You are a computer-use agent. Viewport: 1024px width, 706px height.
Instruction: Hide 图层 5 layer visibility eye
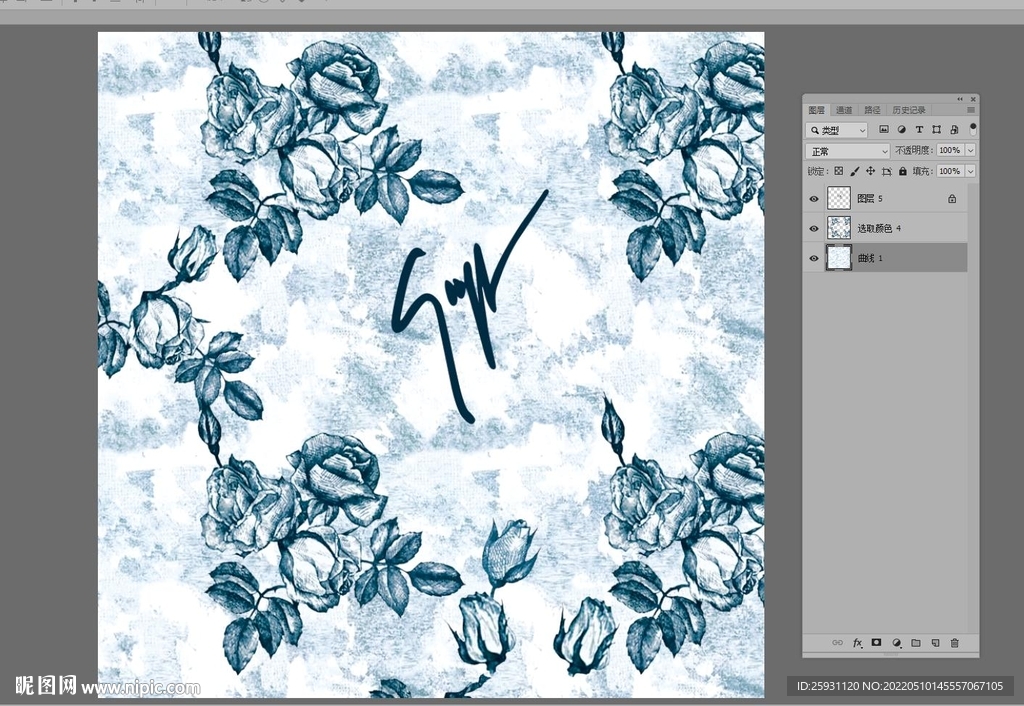click(x=814, y=199)
